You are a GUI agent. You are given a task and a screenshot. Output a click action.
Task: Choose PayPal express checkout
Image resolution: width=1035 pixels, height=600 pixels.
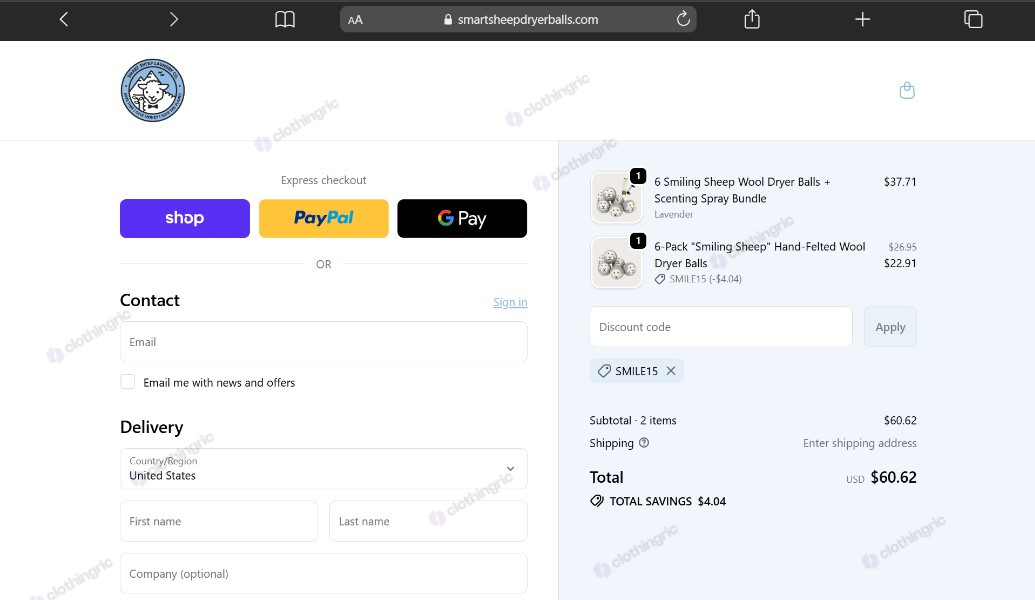(x=323, y=218)
